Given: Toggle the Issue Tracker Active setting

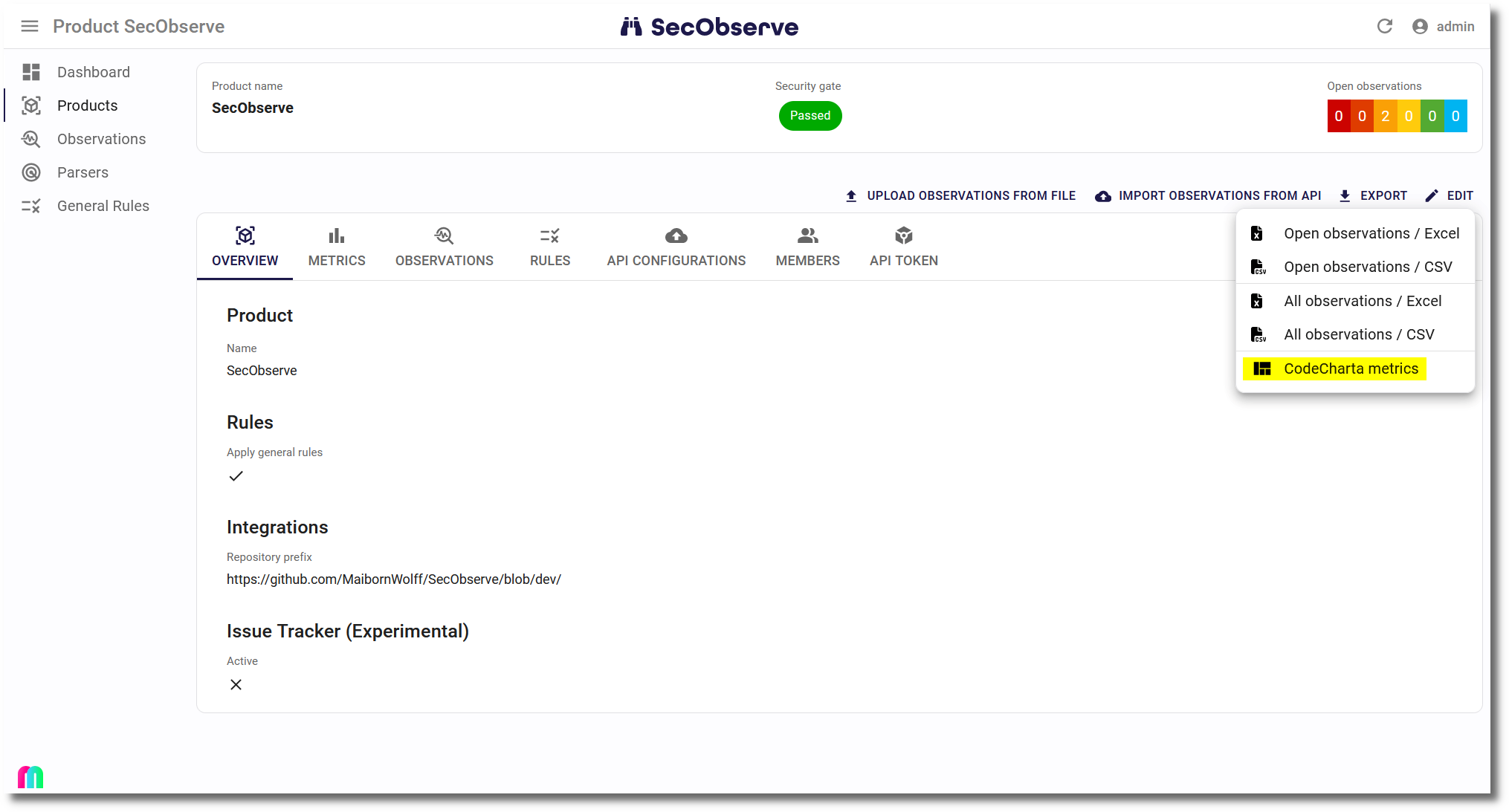Looking at the screenshot, I should 236,684.
